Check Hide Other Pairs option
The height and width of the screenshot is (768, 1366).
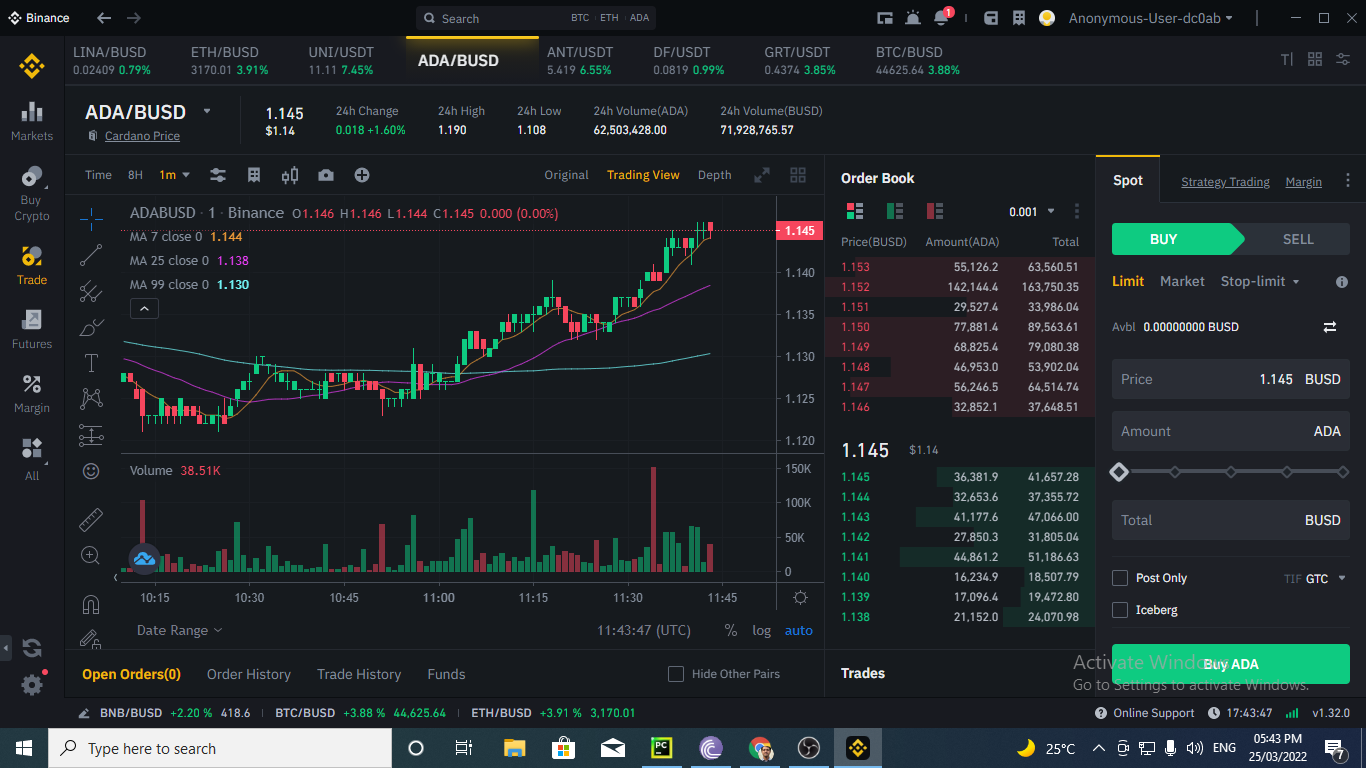[676, 674]
